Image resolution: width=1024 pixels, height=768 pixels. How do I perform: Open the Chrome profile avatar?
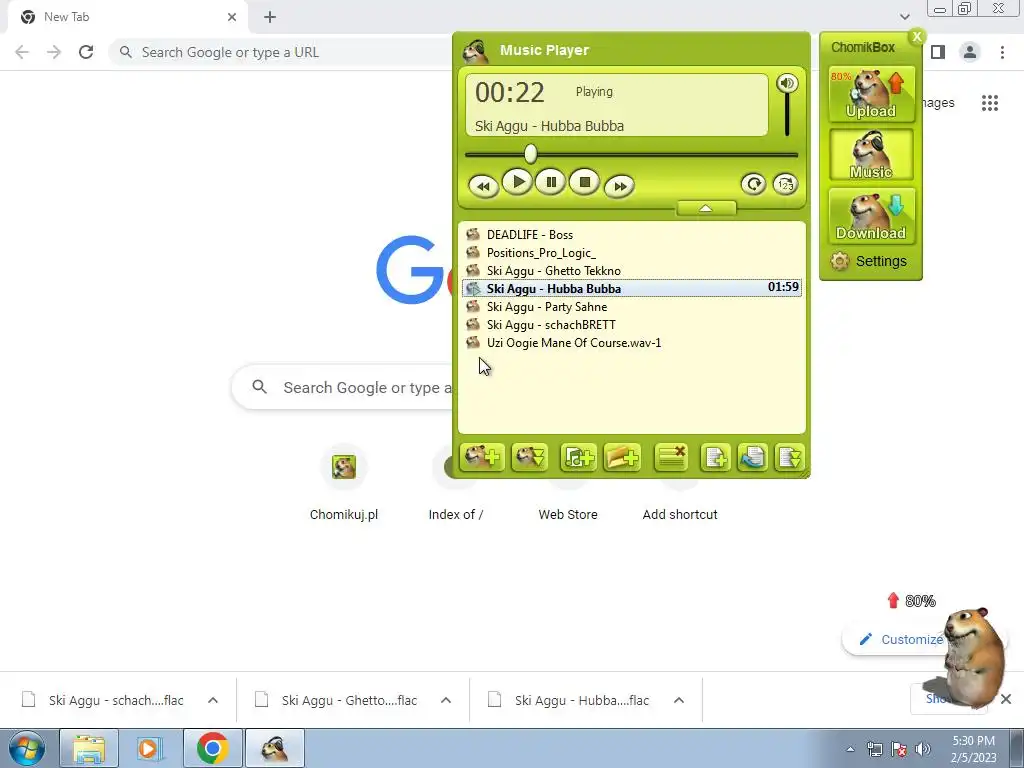coord(970,52)
